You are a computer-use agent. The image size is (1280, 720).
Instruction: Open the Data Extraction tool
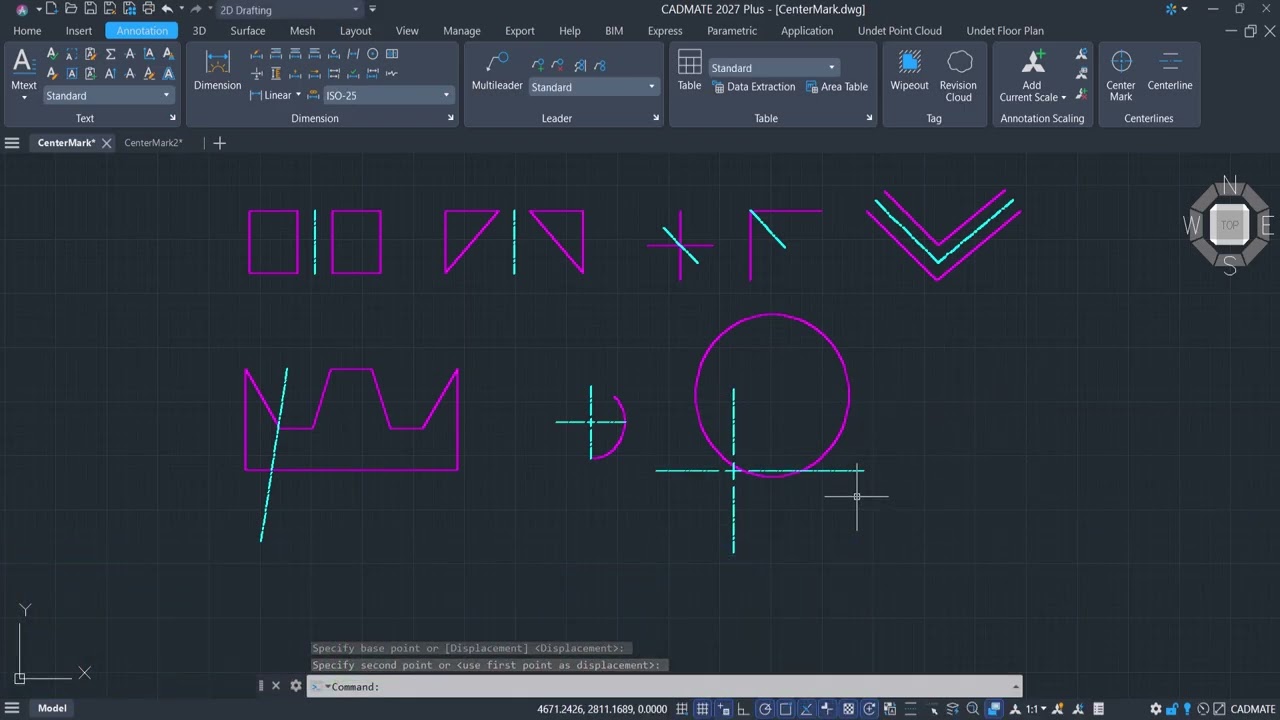point(754,87)
